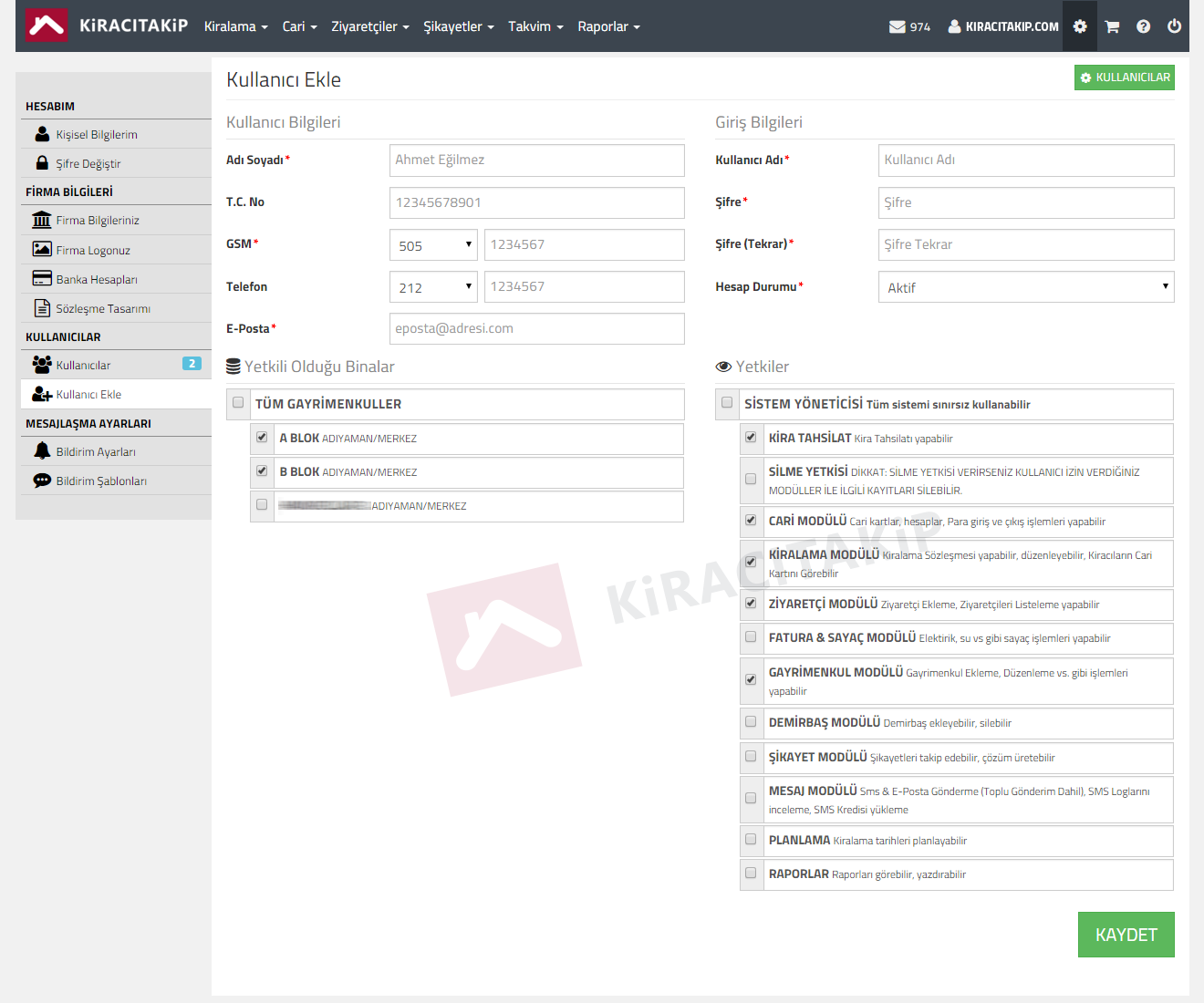Click the settings gear icon in navbar

coord(1080,26)
